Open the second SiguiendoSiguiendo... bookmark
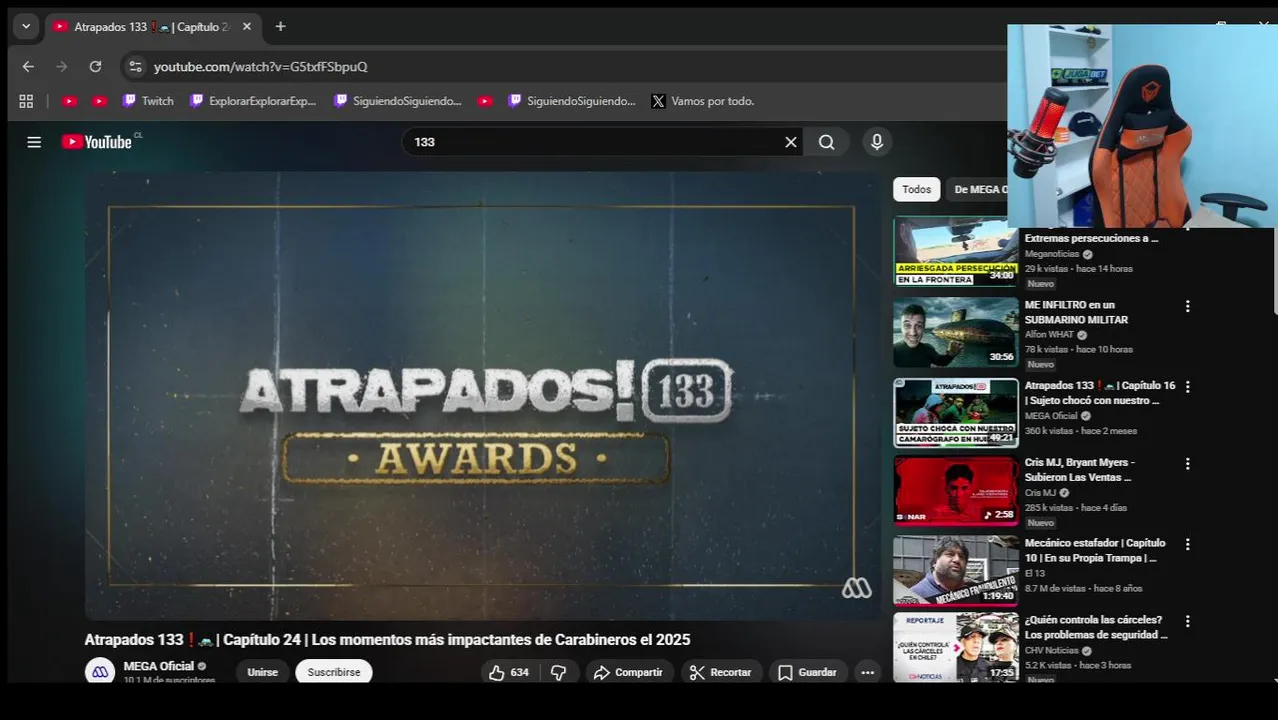Screen dimensions: 1278x720 click(x=572, y=101)
